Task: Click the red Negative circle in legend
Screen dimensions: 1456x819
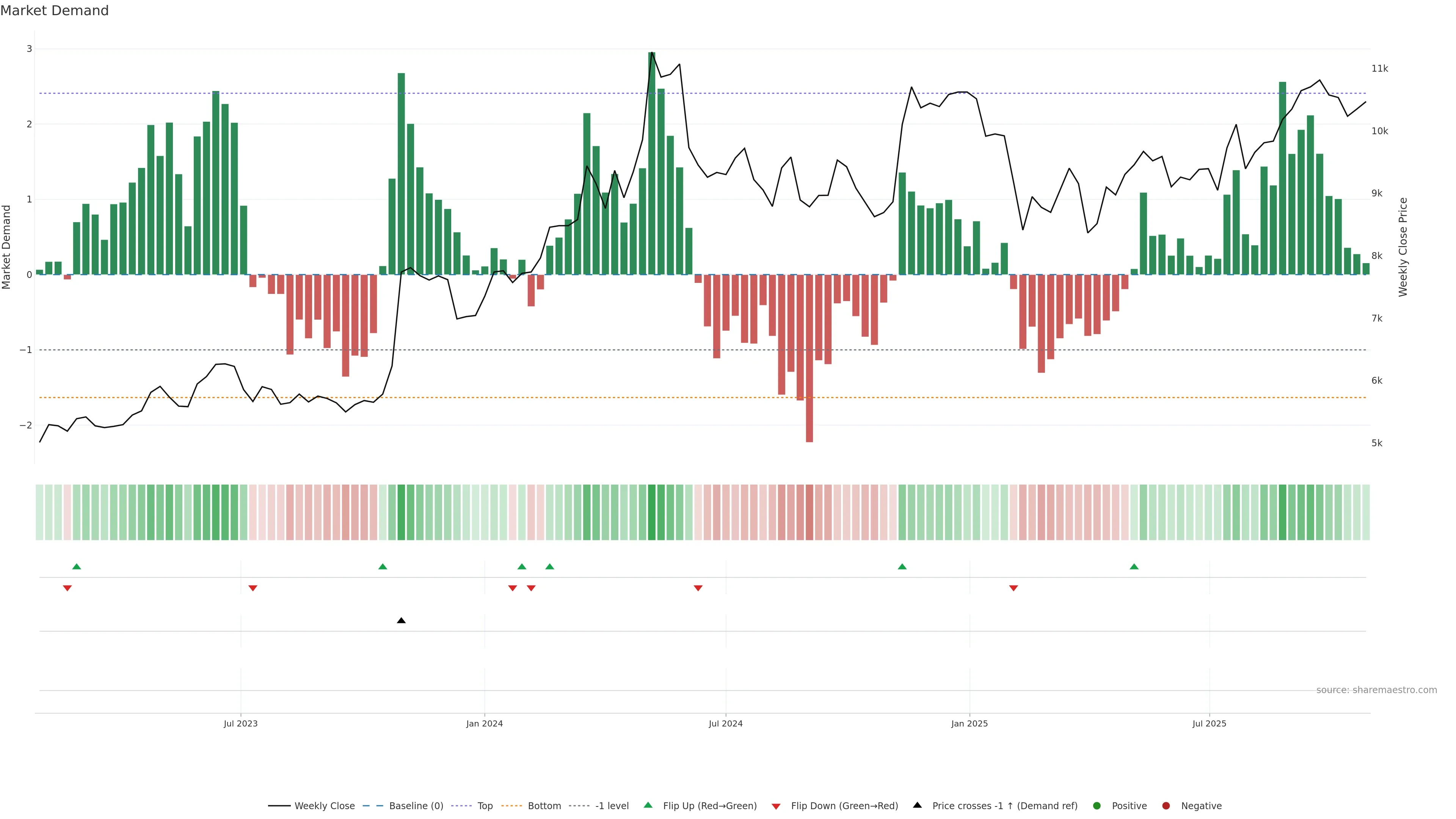Action: click(1166, 805)
